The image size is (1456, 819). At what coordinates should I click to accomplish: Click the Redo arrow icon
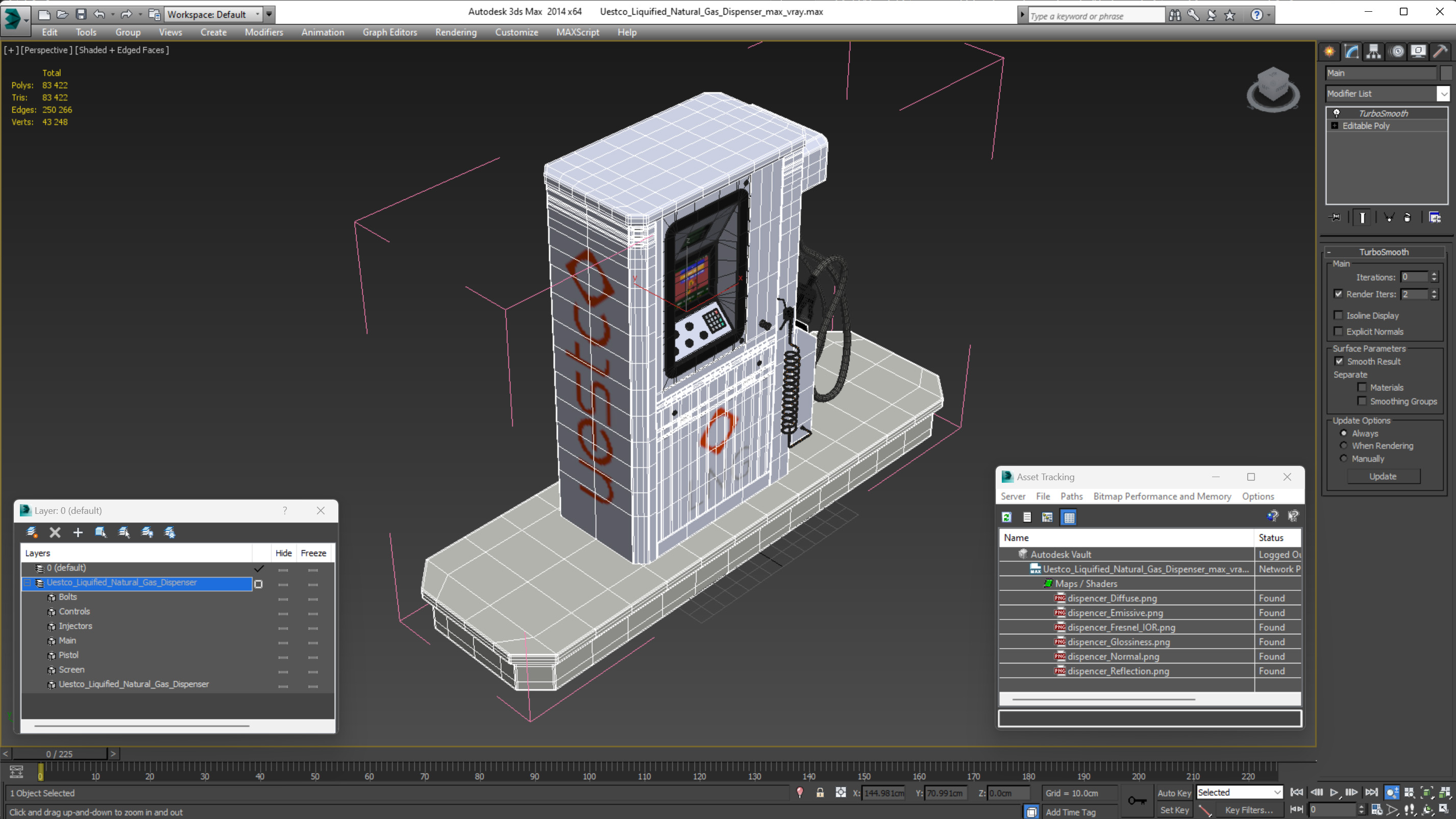pyautogui.click(x=127, y=14)
